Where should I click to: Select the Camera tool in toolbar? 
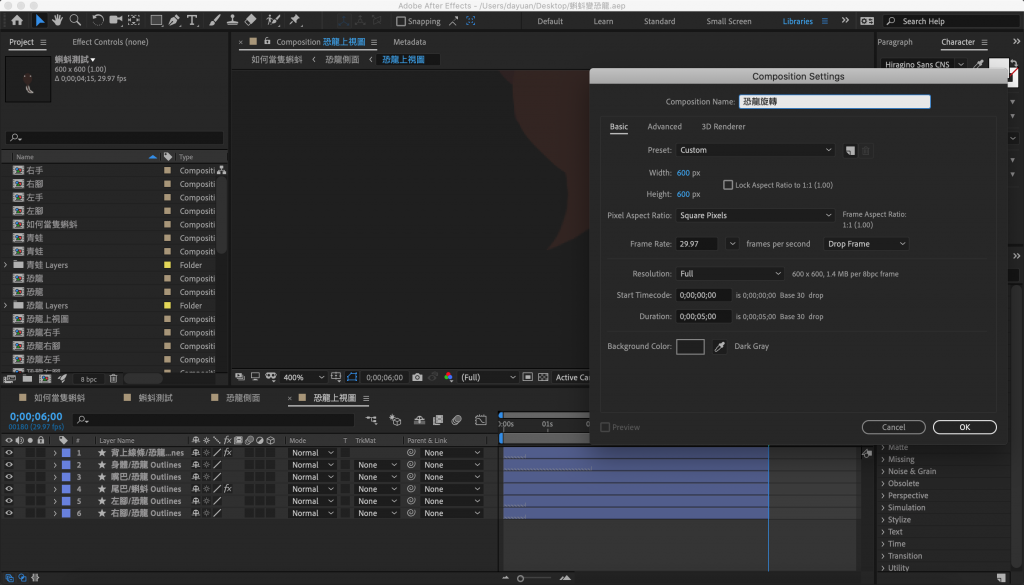point(116,20)
